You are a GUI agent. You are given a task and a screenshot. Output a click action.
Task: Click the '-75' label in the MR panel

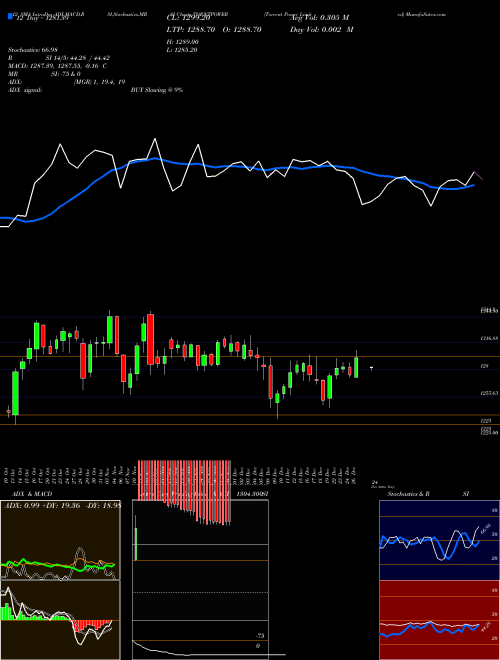point(259,636)
